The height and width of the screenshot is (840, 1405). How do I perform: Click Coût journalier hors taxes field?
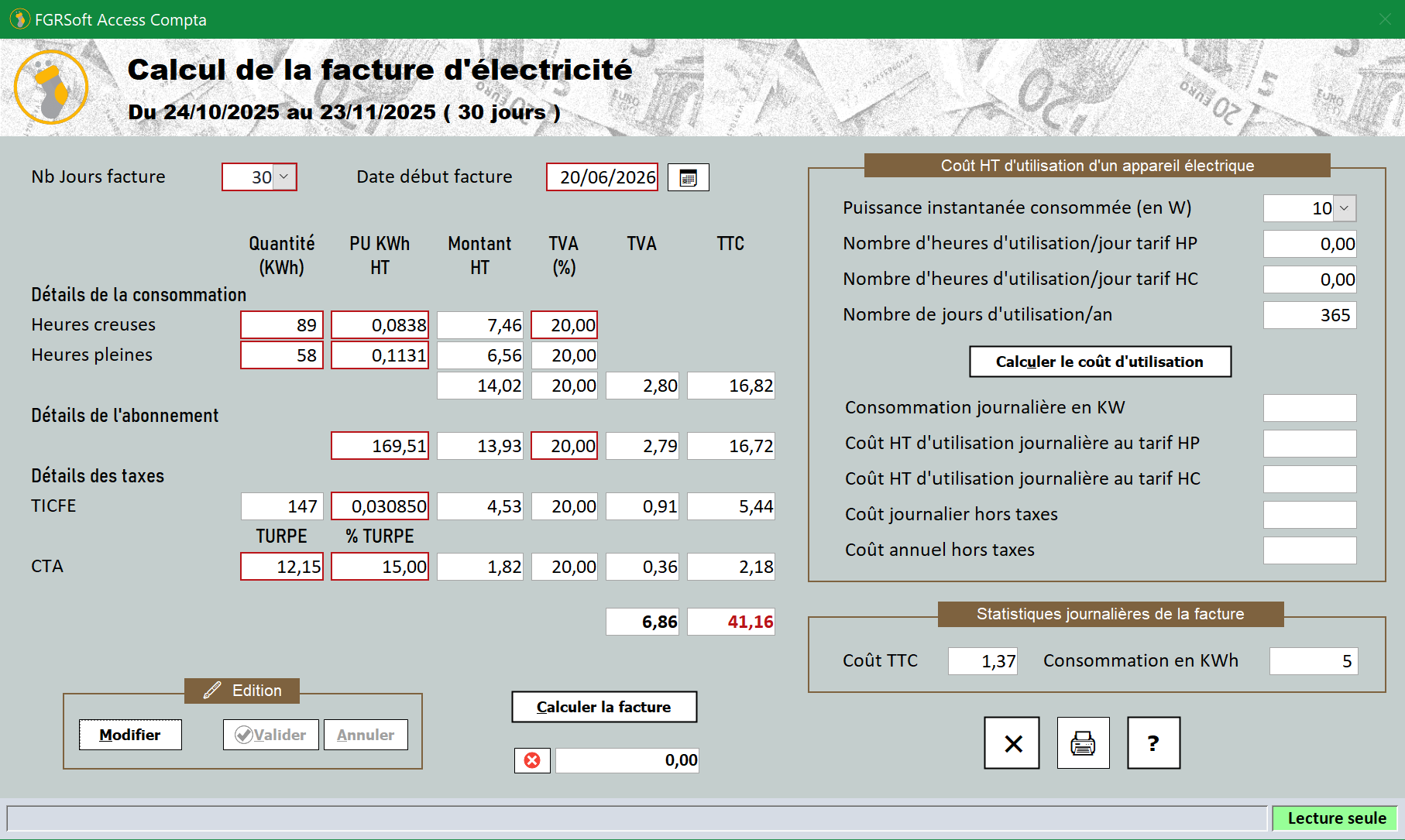[x=1310, y=515]
